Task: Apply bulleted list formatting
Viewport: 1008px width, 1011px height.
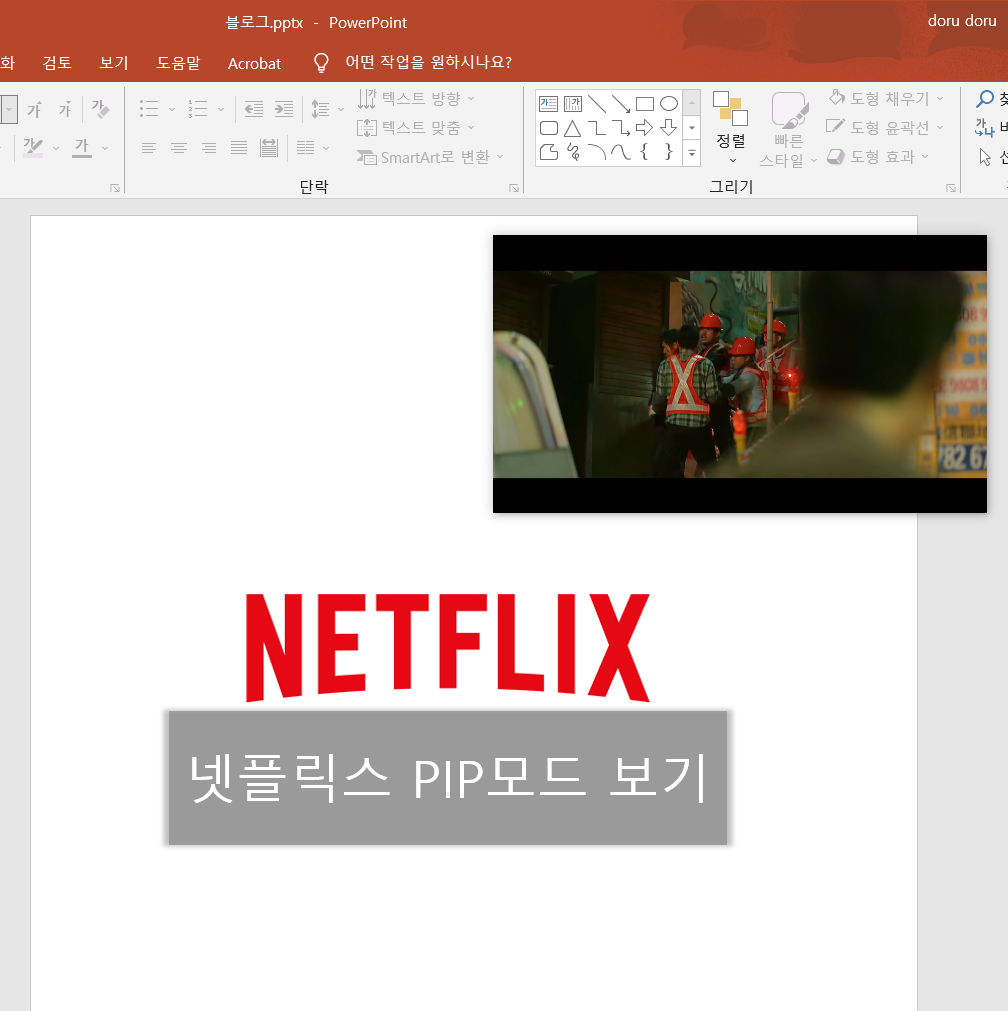Action: pyautogui.click(x=149, y=109)
